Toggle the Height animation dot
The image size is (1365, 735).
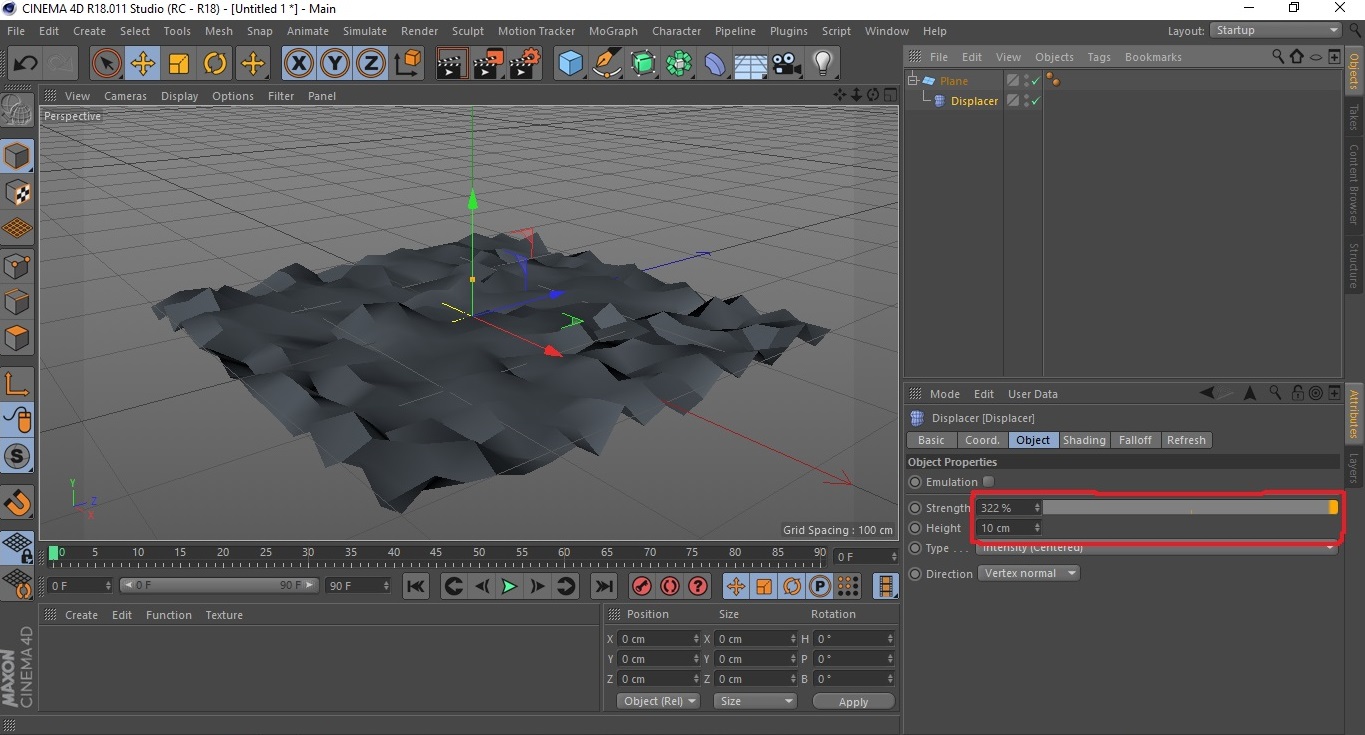915,528
